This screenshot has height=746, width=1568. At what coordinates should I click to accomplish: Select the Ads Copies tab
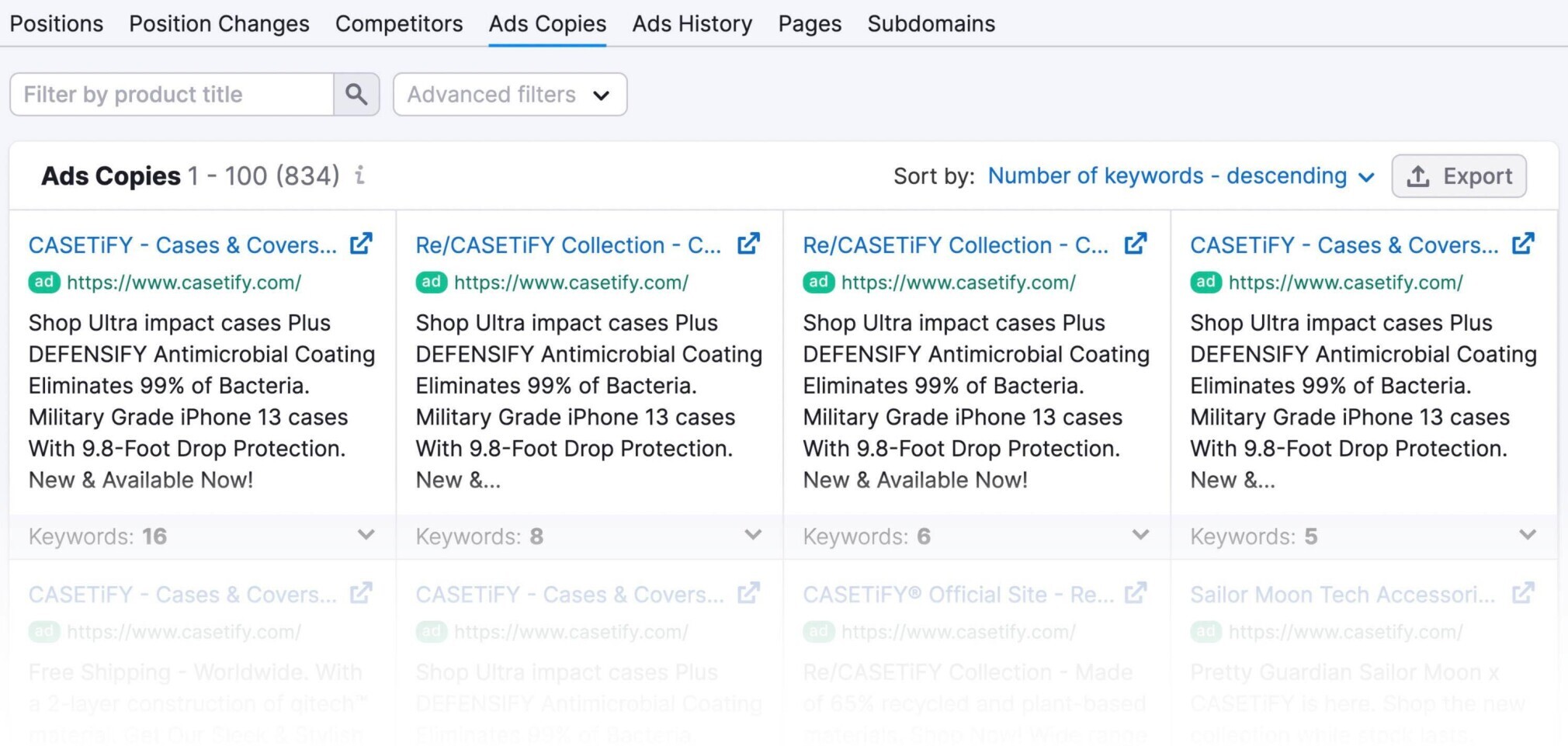tap(547, 23)
